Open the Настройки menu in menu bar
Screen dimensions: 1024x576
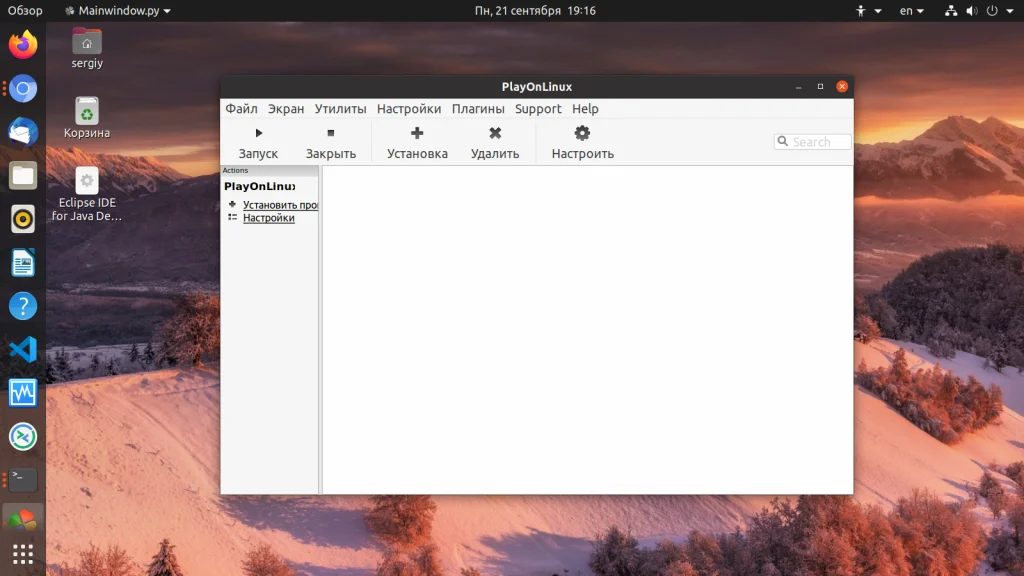tap(409, 109)
